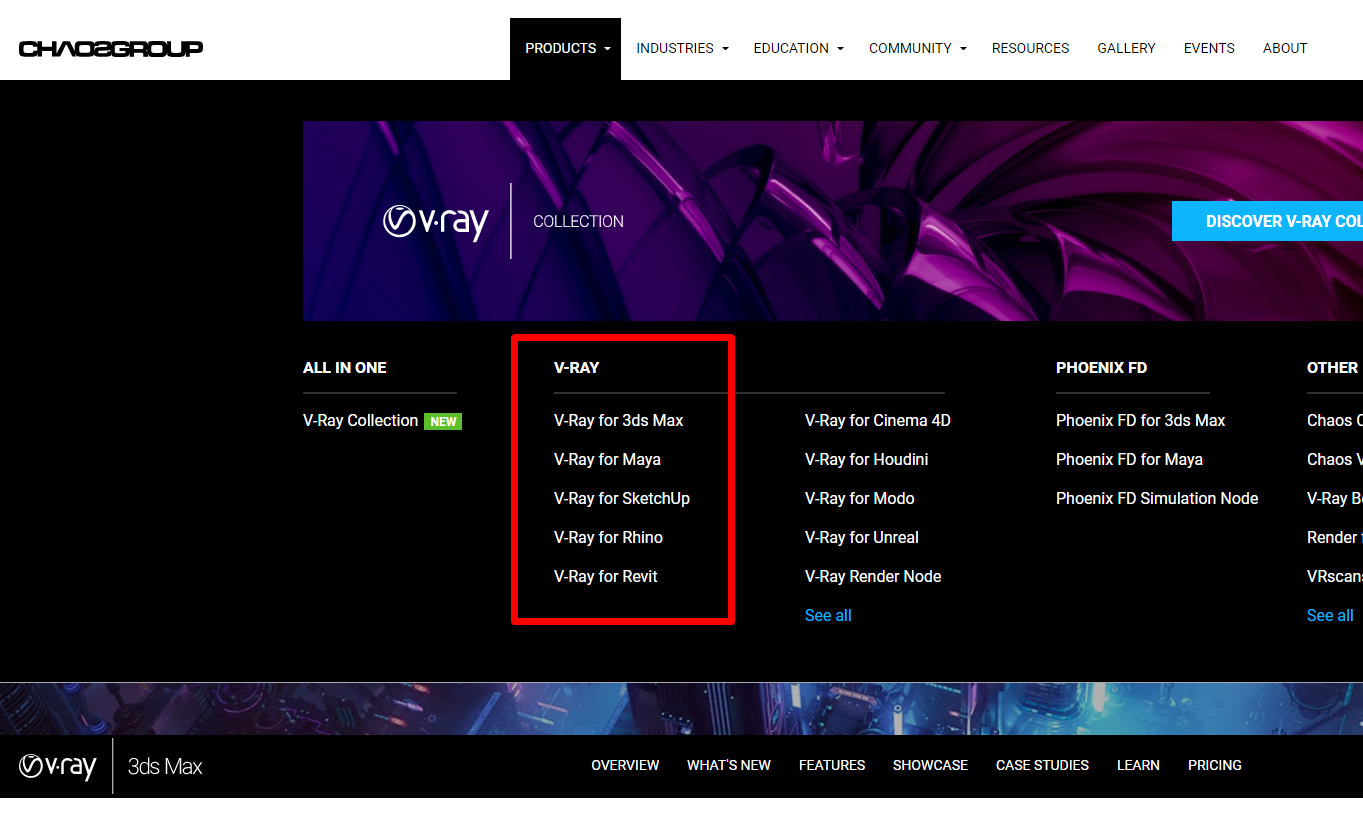
Task: Click the PHOENIX FD column heading
Action: point(1101,368)
